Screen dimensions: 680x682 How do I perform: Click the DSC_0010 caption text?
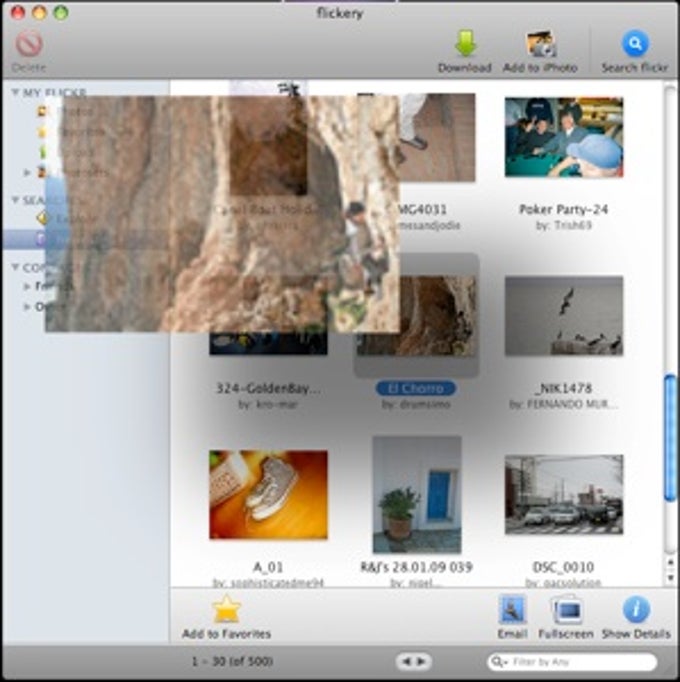click(x=563, y=567)
